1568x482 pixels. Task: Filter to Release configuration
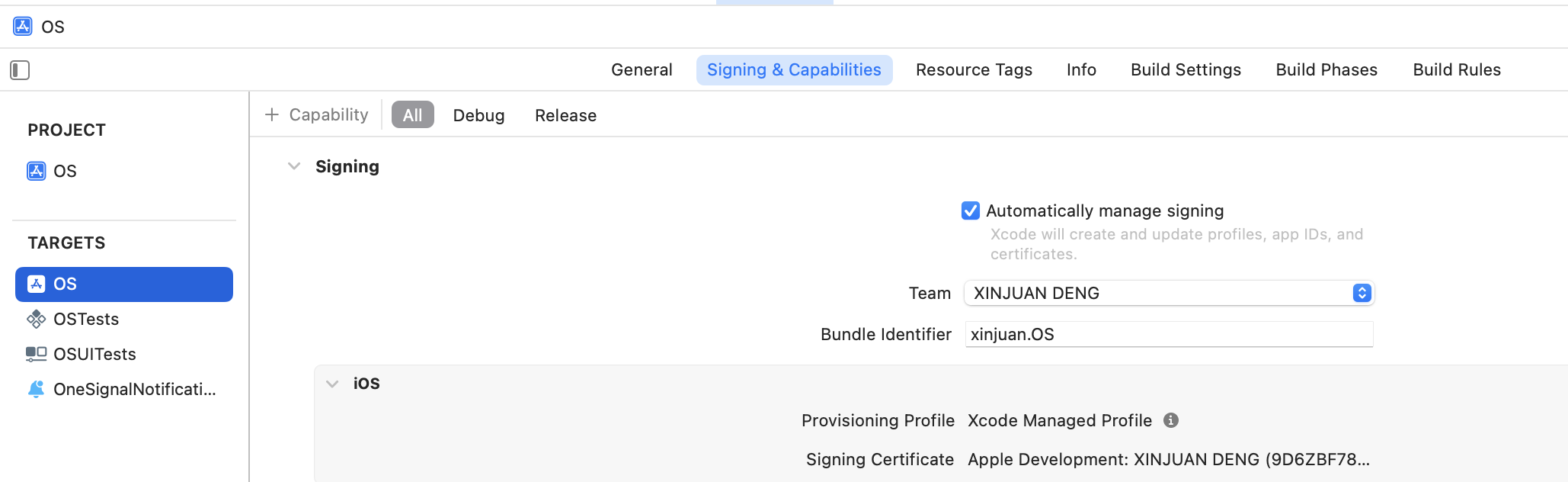pos(565,115)
